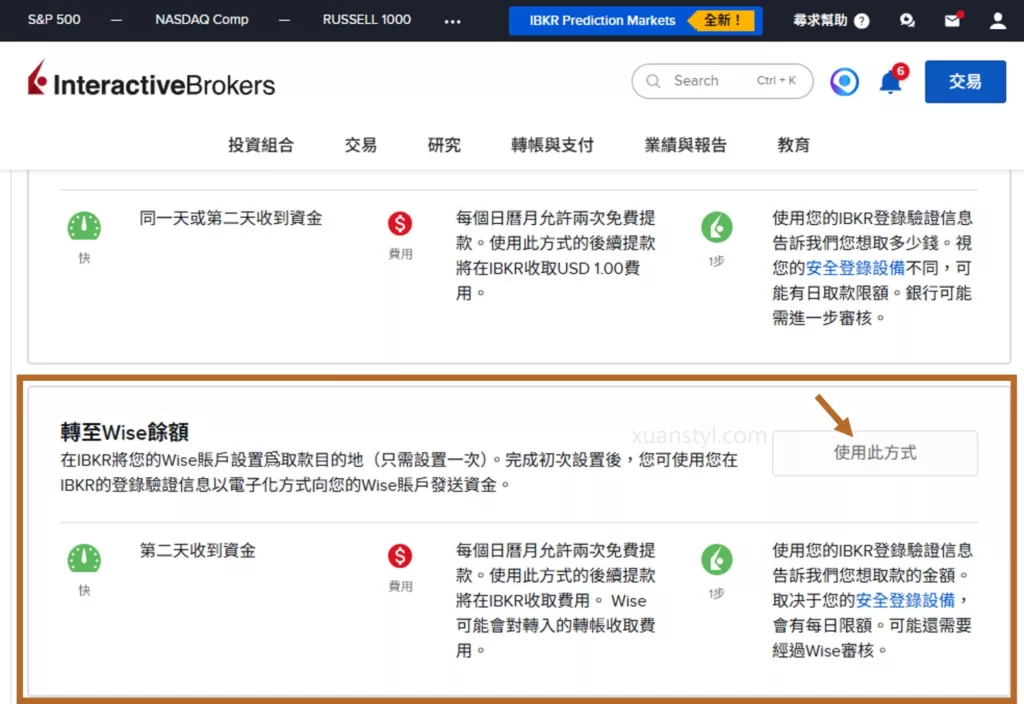Viewport: 1024px width, 704px height.
Task: Click the 尋求幫助 link
Action: click(820, 20)
